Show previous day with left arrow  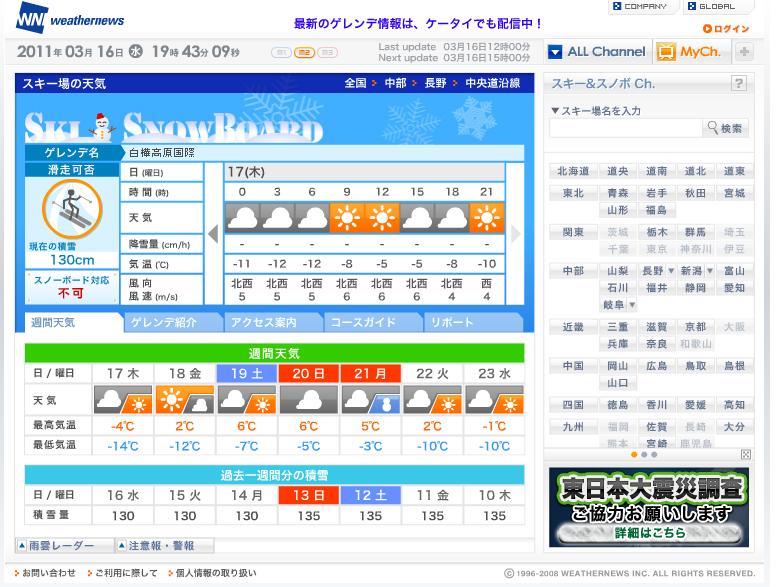point(213,233)
